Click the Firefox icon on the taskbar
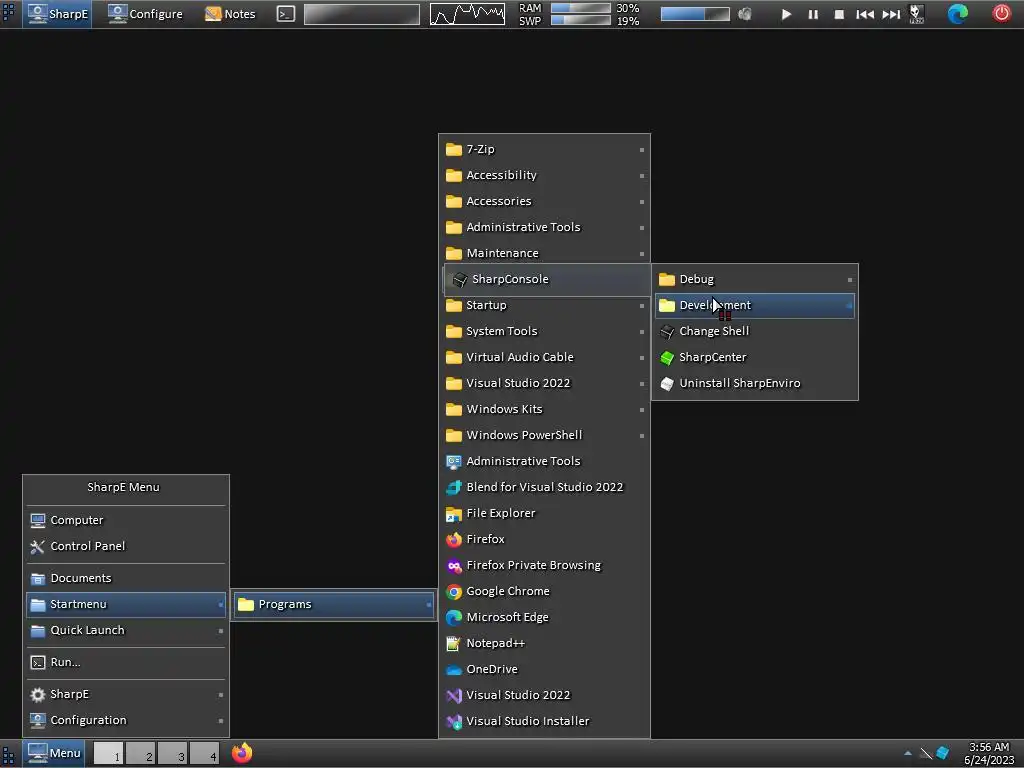The height and width of the screenshot is (768, 1024). [x=242, y=753]
